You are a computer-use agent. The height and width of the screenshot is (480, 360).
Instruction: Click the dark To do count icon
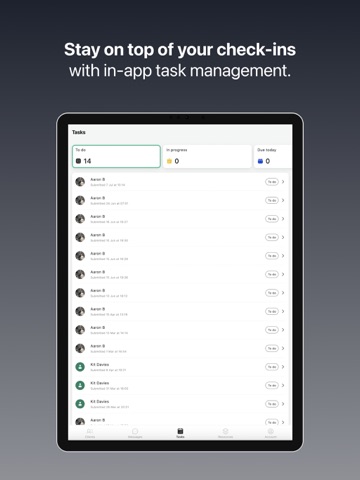click(x=78, y=161)
